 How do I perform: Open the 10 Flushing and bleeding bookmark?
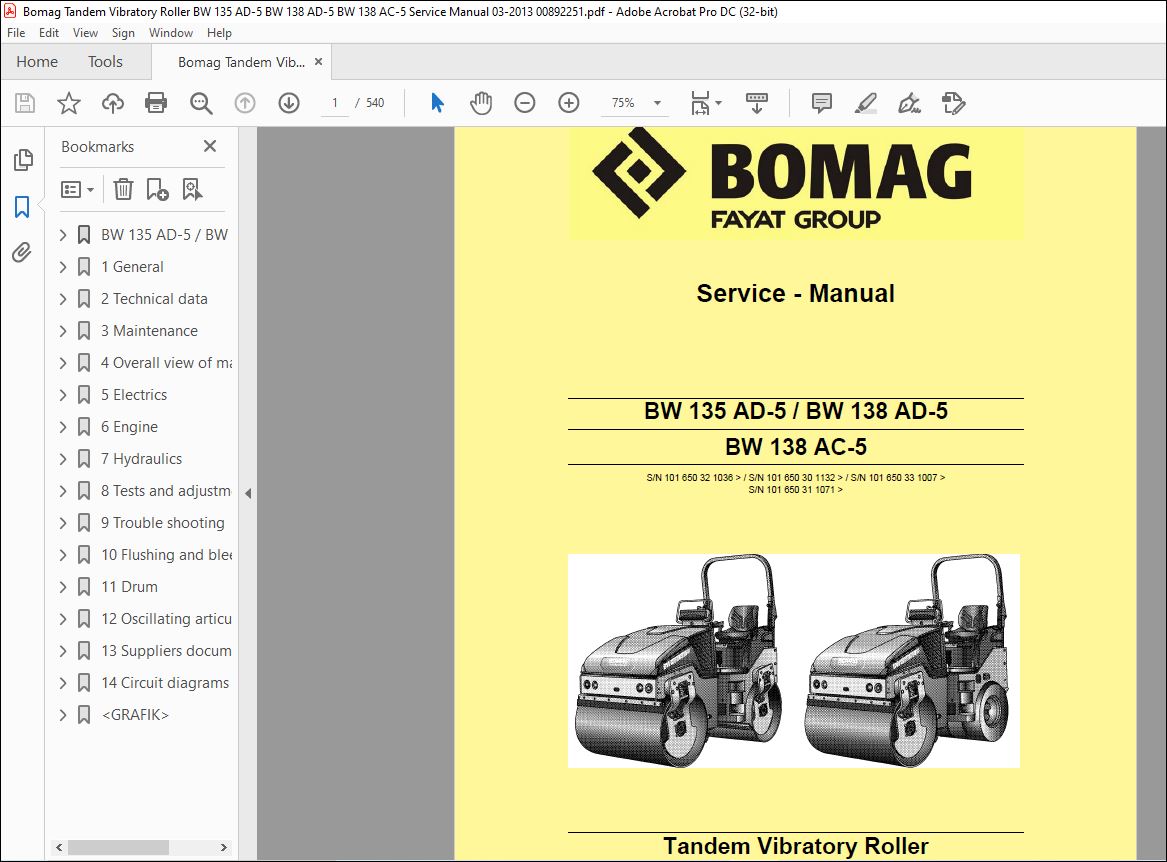pyautogui.click(x=166, y=555)
